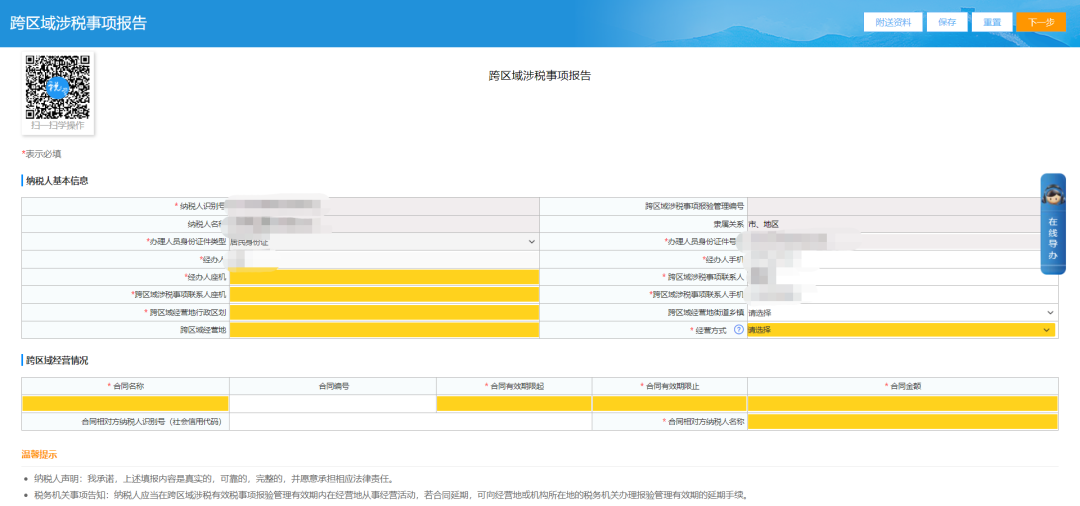Click the 纳税人声明 notice line
Image resolution: width=1080 pixels, height=506 pixels.
214,478
